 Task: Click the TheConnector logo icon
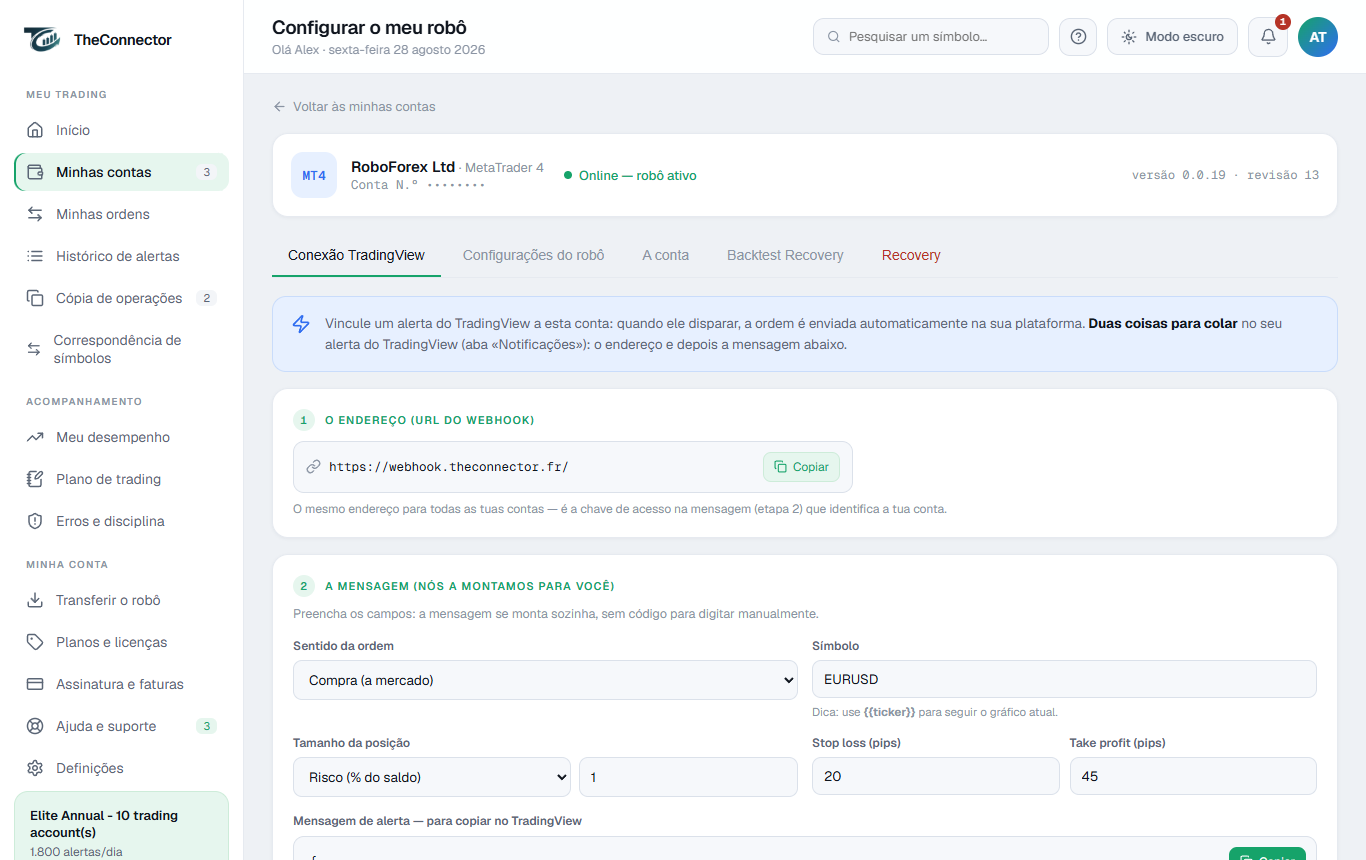43,40
